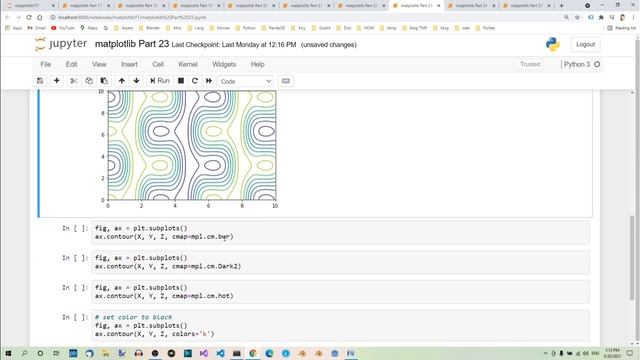640x360 pixels.
Task: Open the cell type Code dropdown
Action: [246, 81]
